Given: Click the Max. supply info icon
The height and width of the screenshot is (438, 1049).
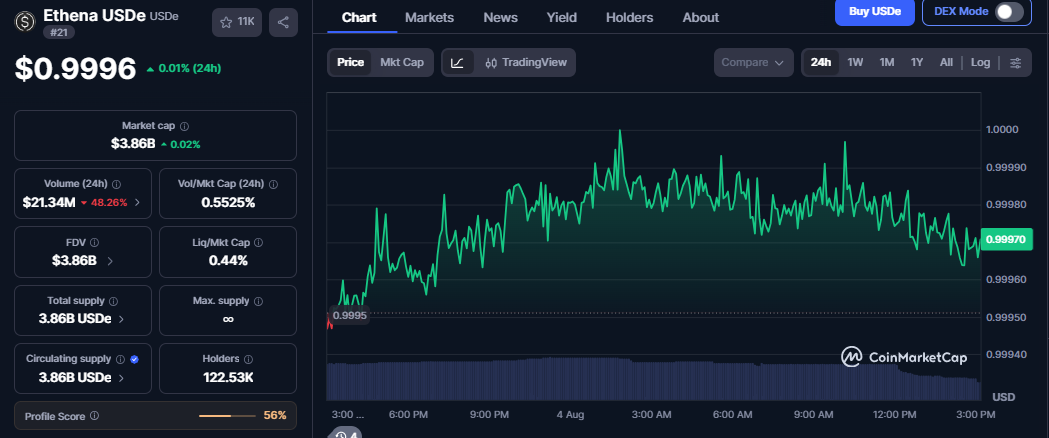Looking at the screenshot, I should pos(259,301).
